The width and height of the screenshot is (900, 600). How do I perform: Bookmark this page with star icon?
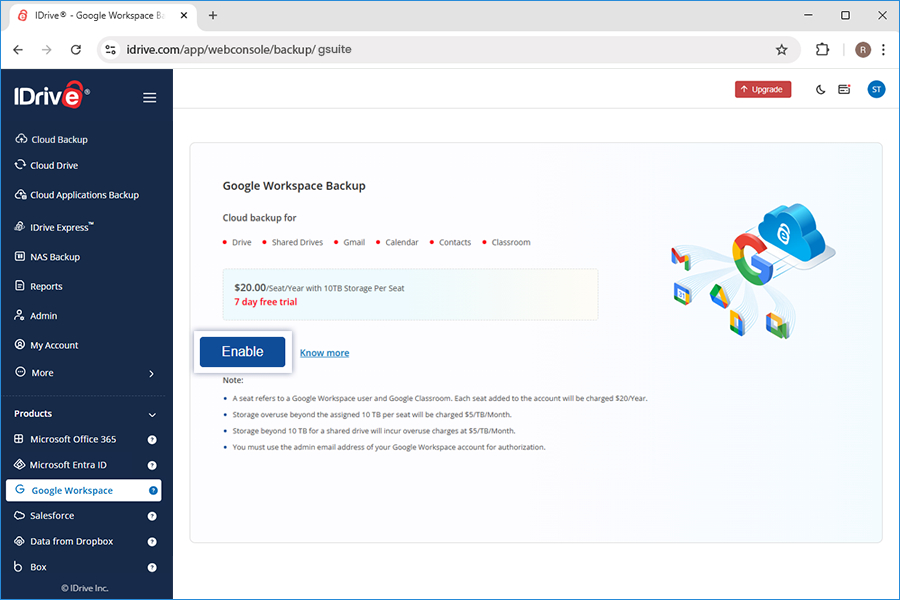point(781,49)
